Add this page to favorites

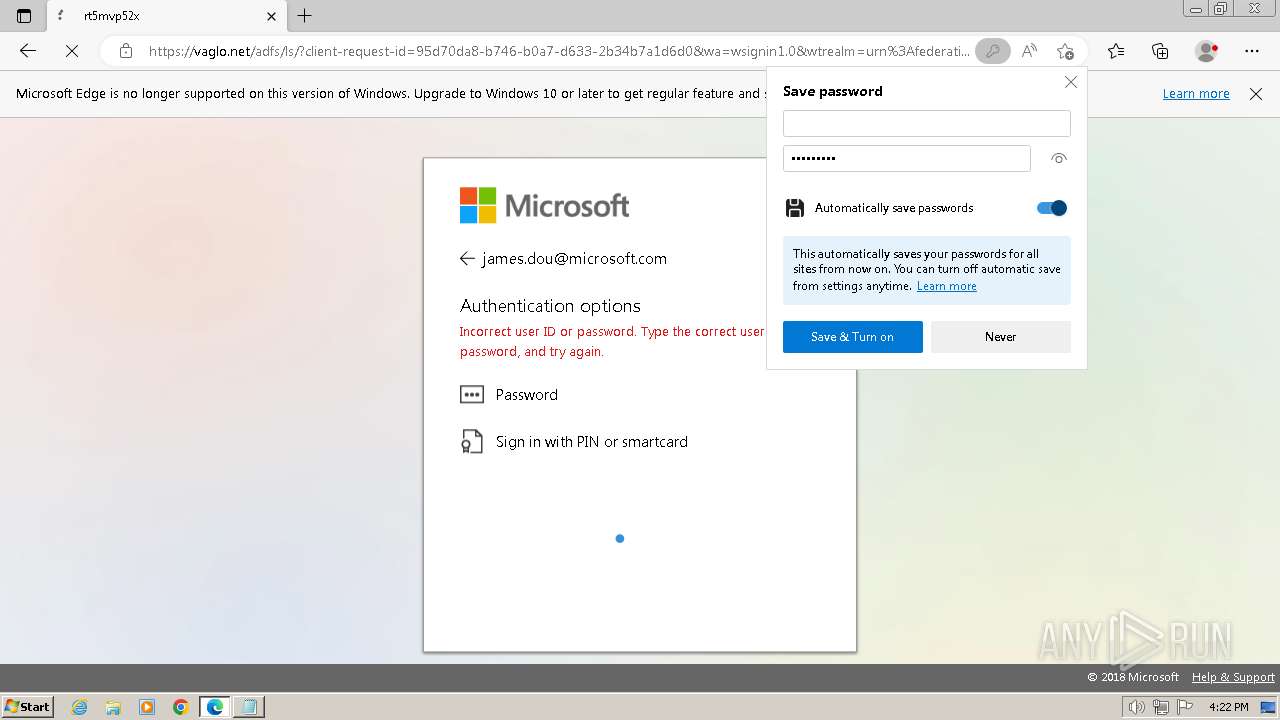(x=1065, y=51)
